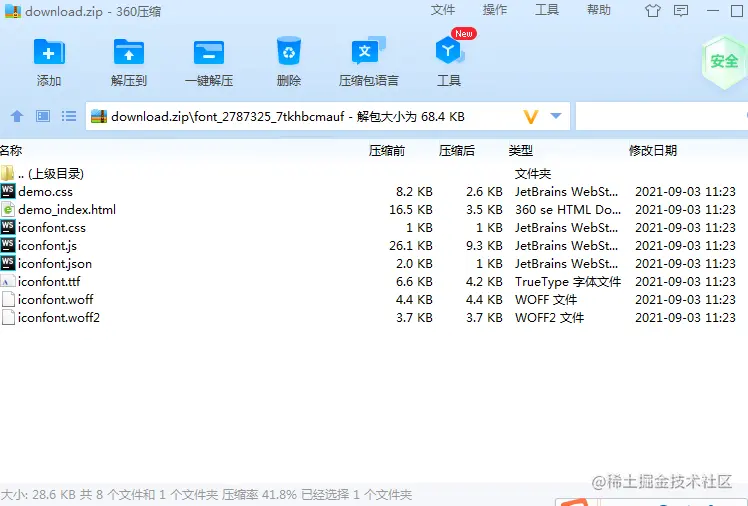The image size is (748, 506).
Task: Open the 操作 menu
Action: [x=495, y=10]
